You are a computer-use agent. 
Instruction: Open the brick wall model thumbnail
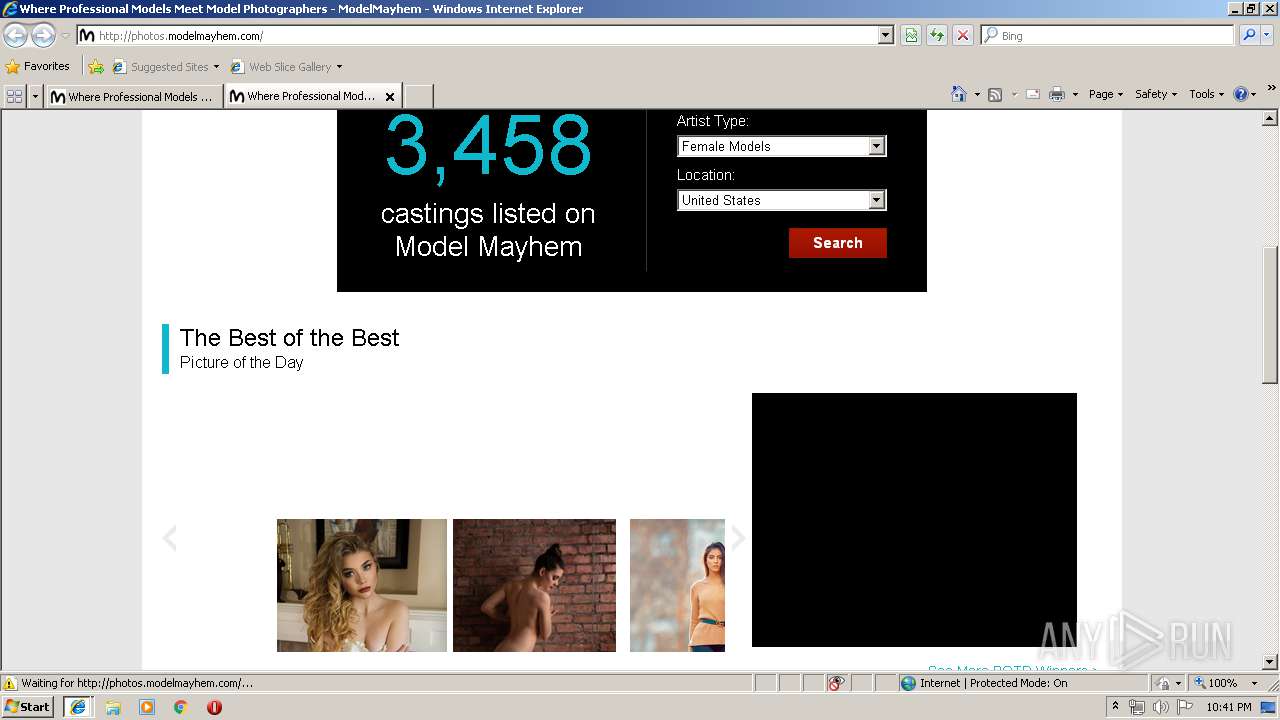(x=534, y=585)
